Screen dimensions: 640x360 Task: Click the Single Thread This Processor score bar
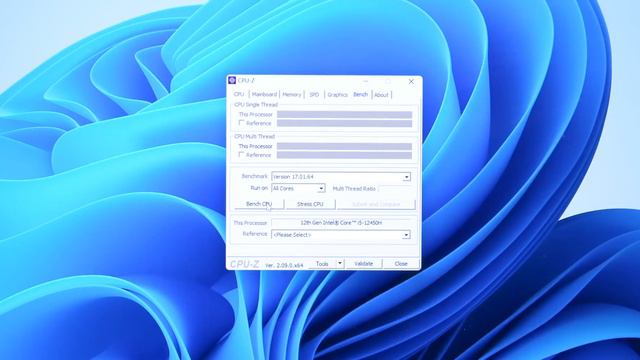tap(344, 115)
